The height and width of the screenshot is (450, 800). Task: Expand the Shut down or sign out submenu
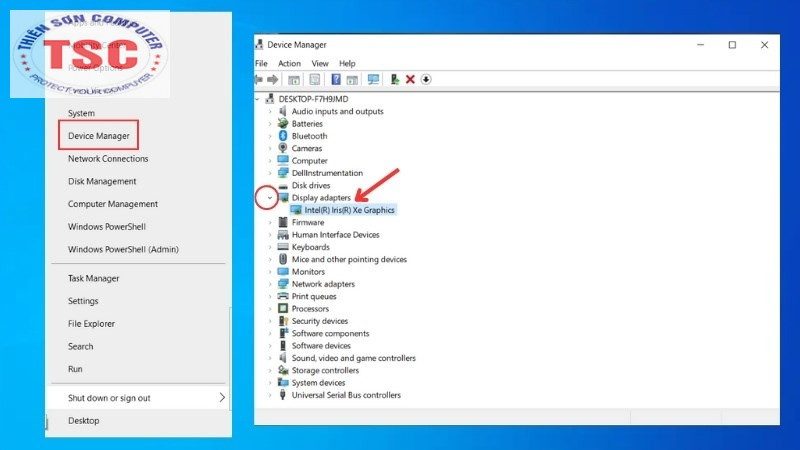point(138,398)
